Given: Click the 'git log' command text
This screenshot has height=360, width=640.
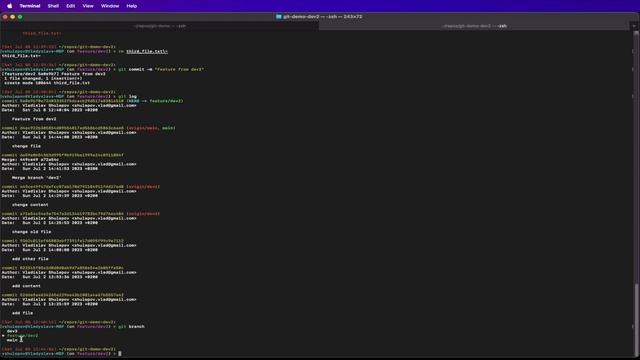Looking at the screenshot, I should [x=127, y=96].
